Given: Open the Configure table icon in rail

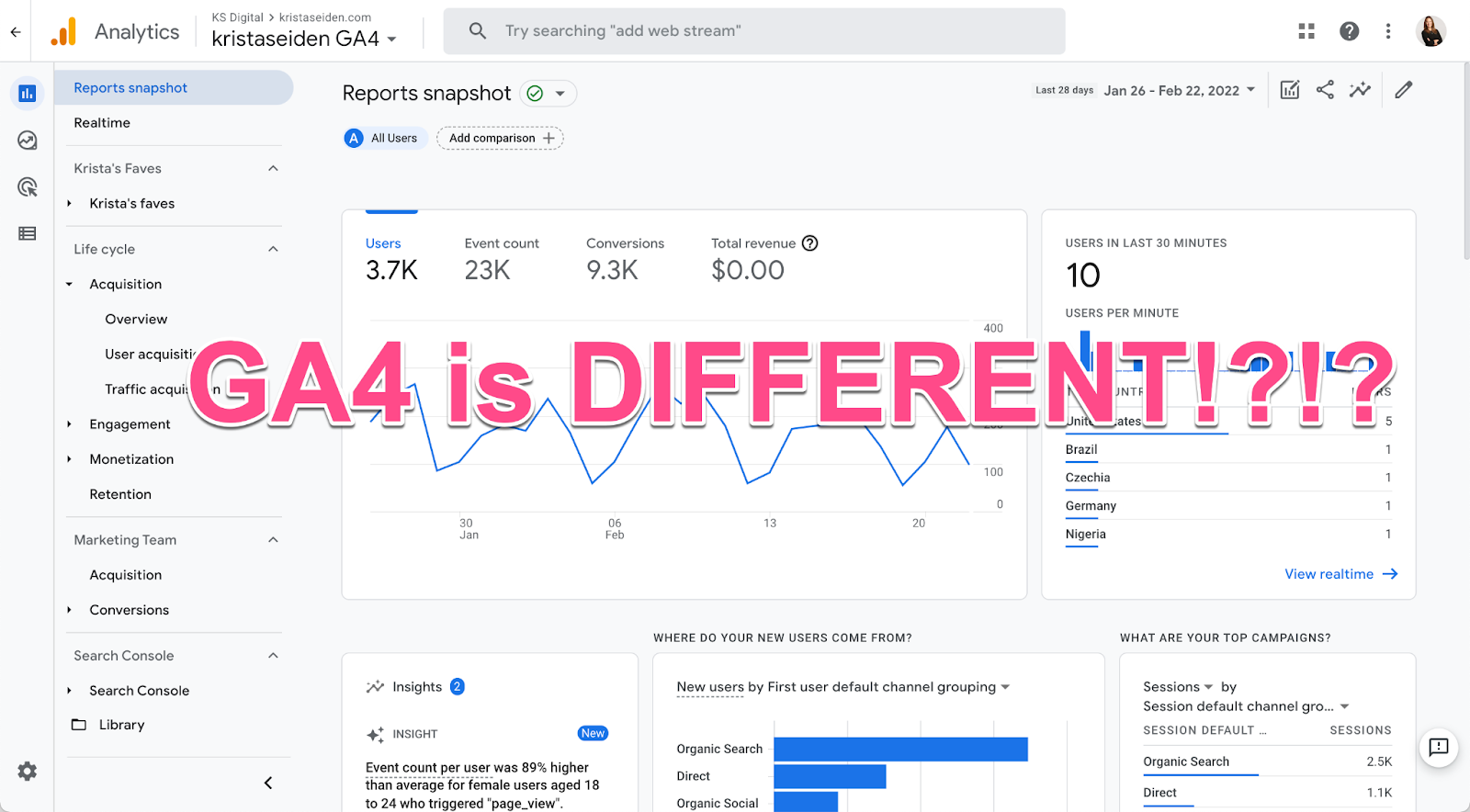Looking at the screenshot, I should click(x=28, y=233).
